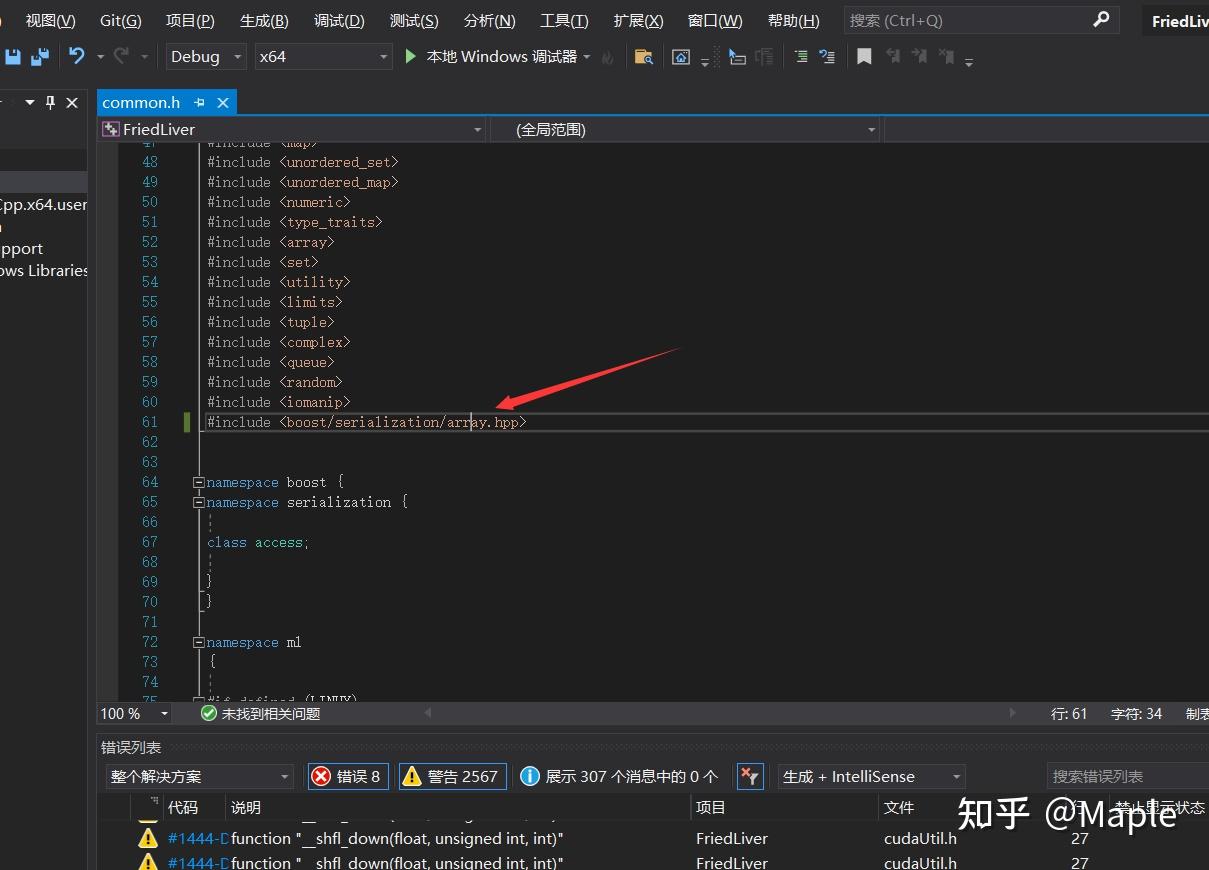Save all files with Save All icon
Image resolution: width=1209 pixels, height=870 pixels.
click(38, 57)
